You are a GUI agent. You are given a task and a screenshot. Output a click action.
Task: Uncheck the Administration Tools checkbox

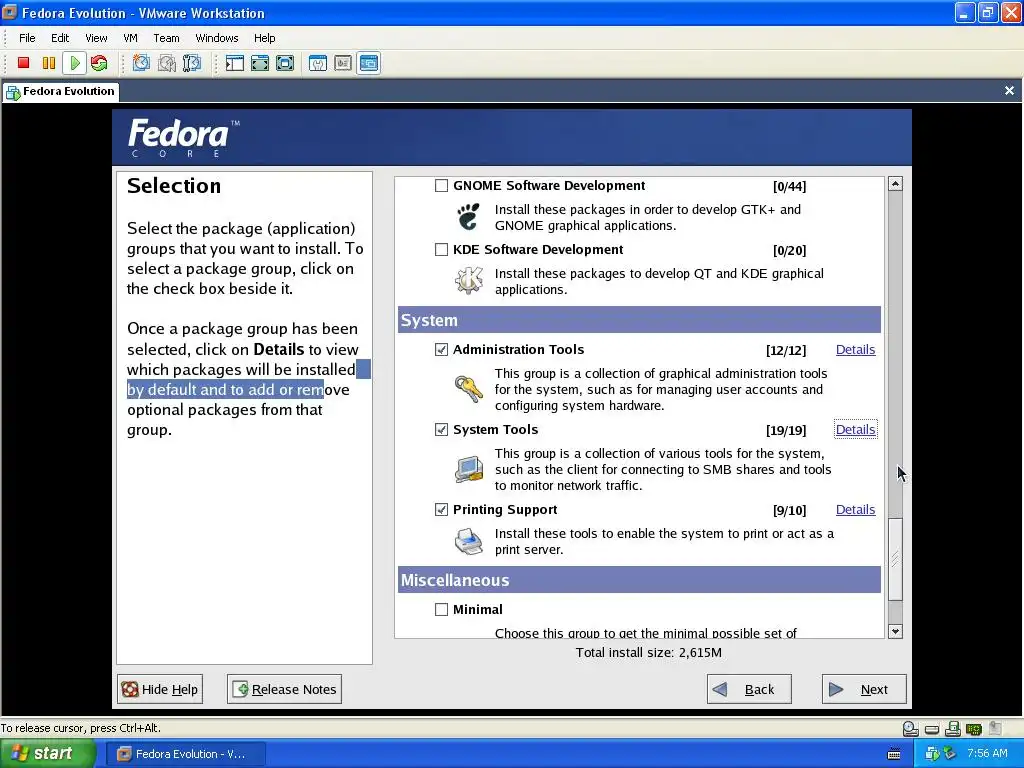click(441, 349)
